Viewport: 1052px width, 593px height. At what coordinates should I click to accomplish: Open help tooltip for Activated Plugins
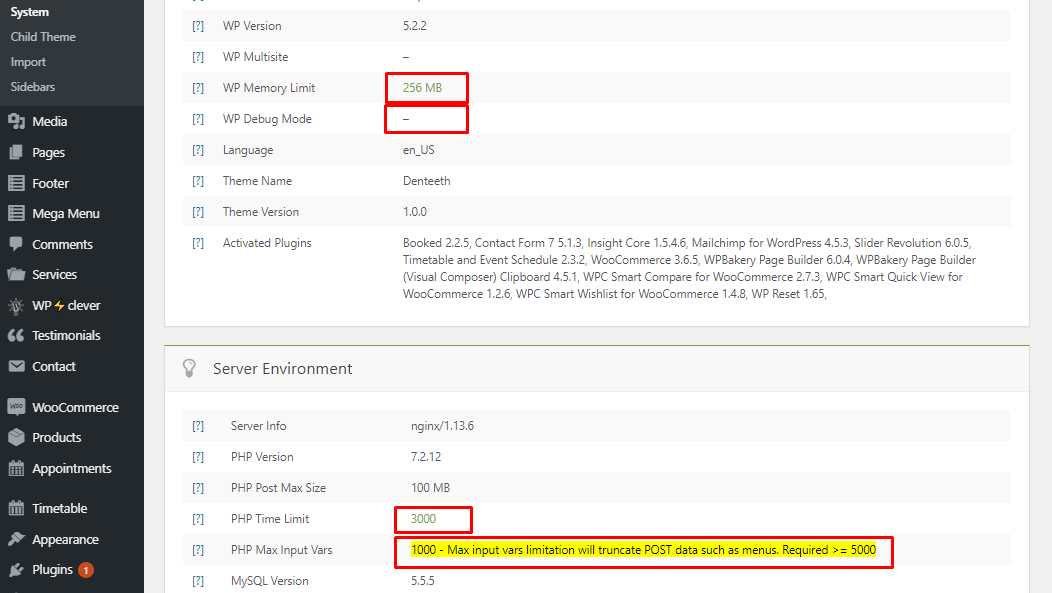coord(198,243)
